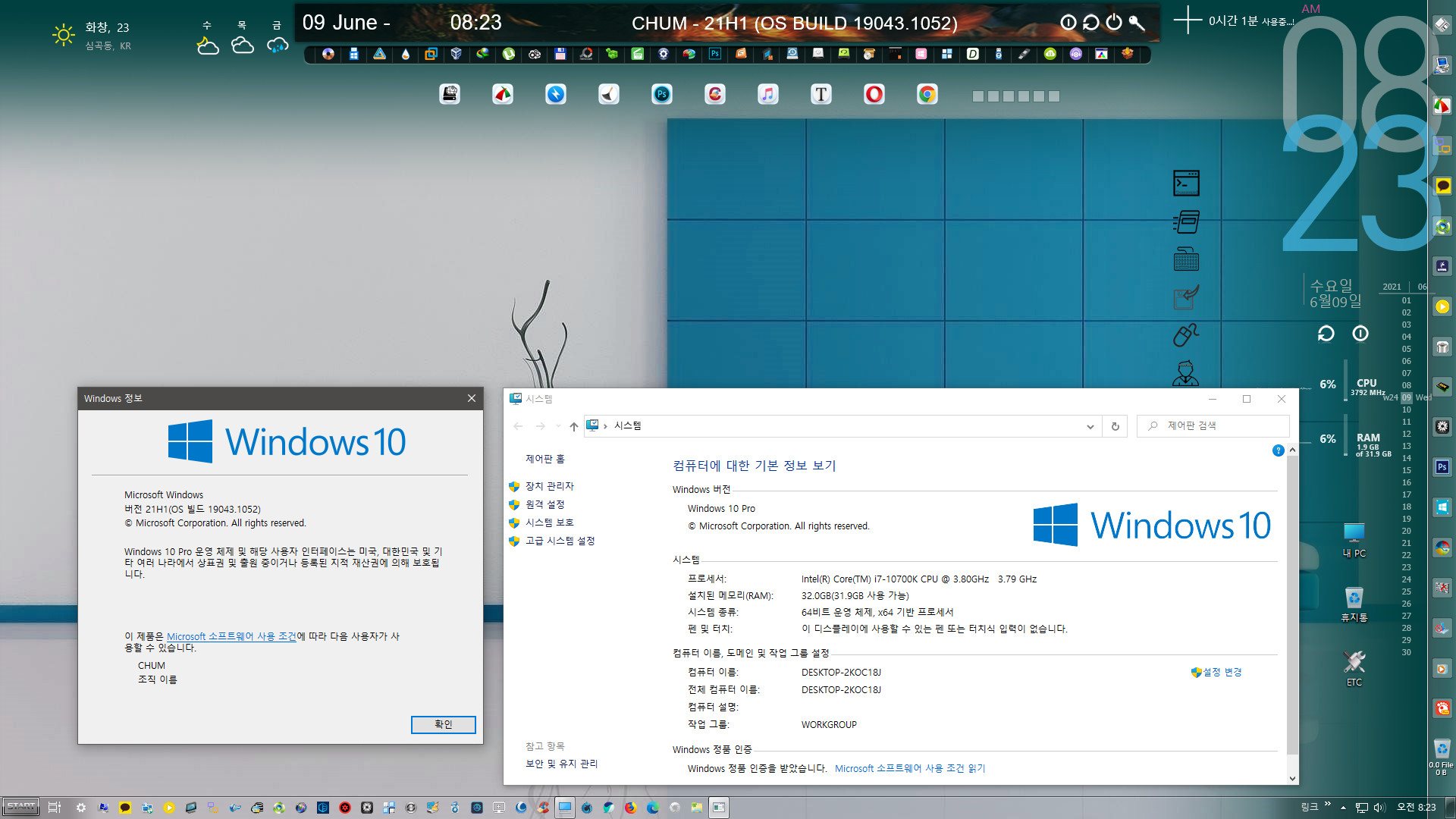This screenshot has width=1456, height=819.
Task: Expand the 링크 toolbar chevron on taskbar
Action: point(1327,805)
